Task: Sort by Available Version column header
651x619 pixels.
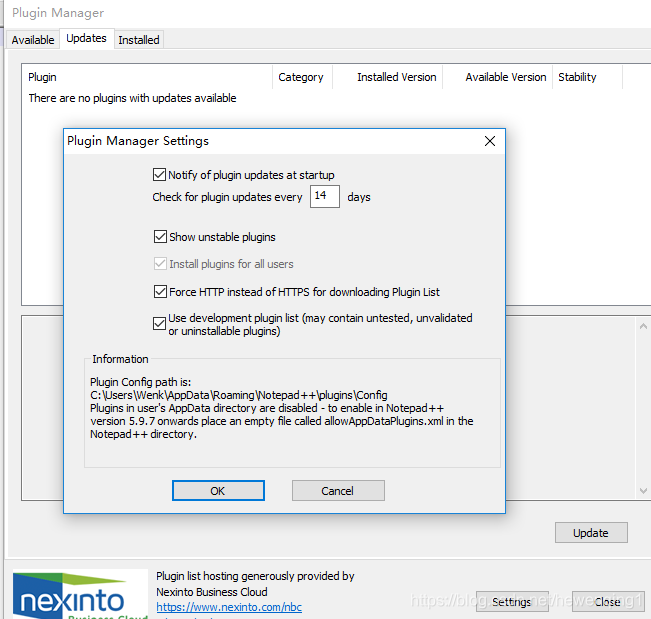Action: 497,77
